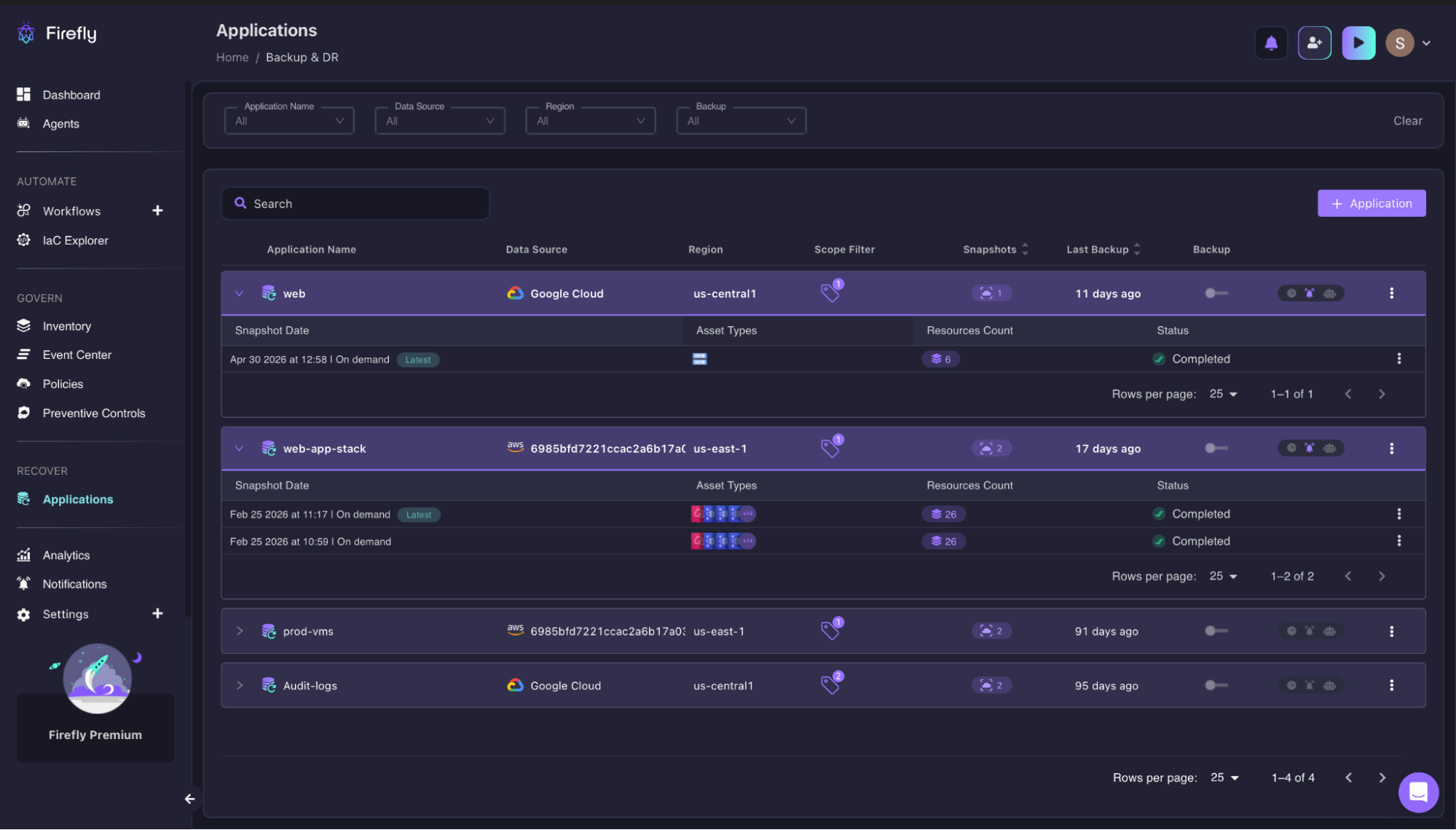Change rows per page at table bottom
Viewport: 1456px width, 830px height.
coord(1224,778)
